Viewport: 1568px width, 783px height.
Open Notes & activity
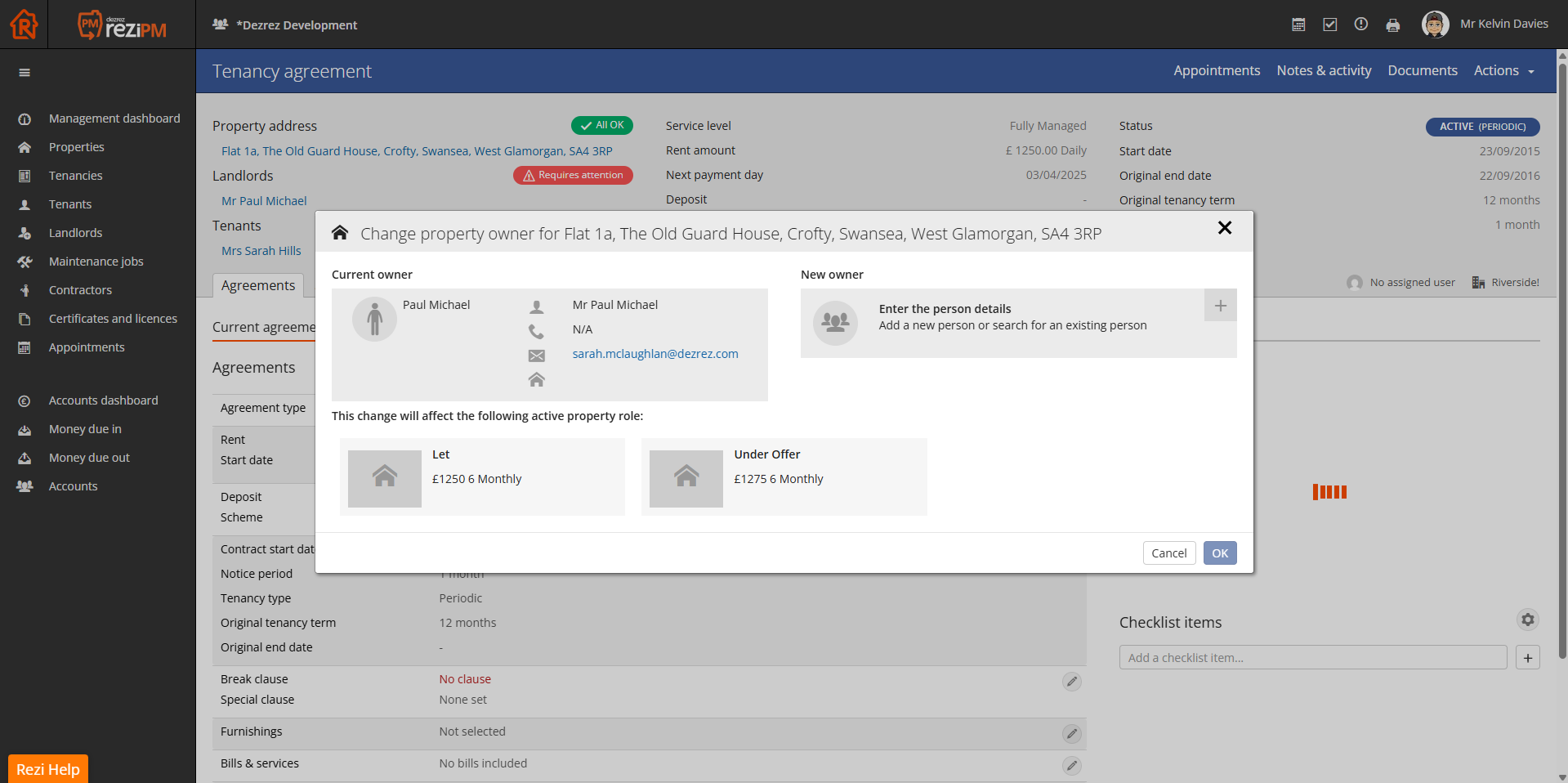pos(1324,71)
